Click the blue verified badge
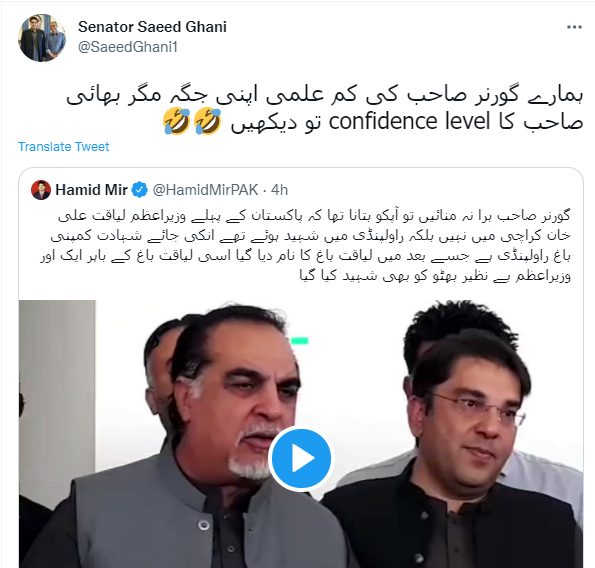 click(x=139, y=190)
